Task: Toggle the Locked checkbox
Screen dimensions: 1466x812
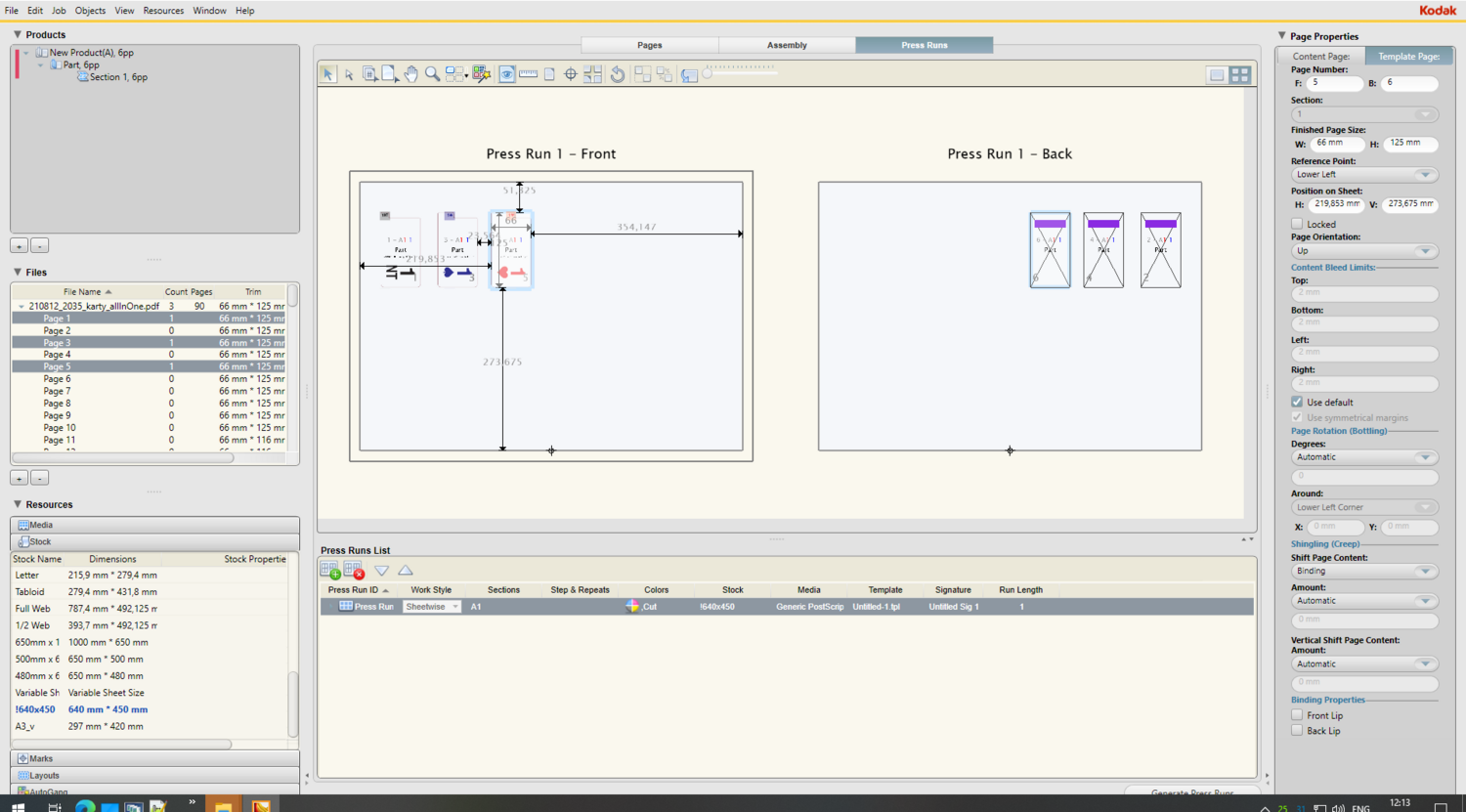Action: click(x=1297, y=224)
